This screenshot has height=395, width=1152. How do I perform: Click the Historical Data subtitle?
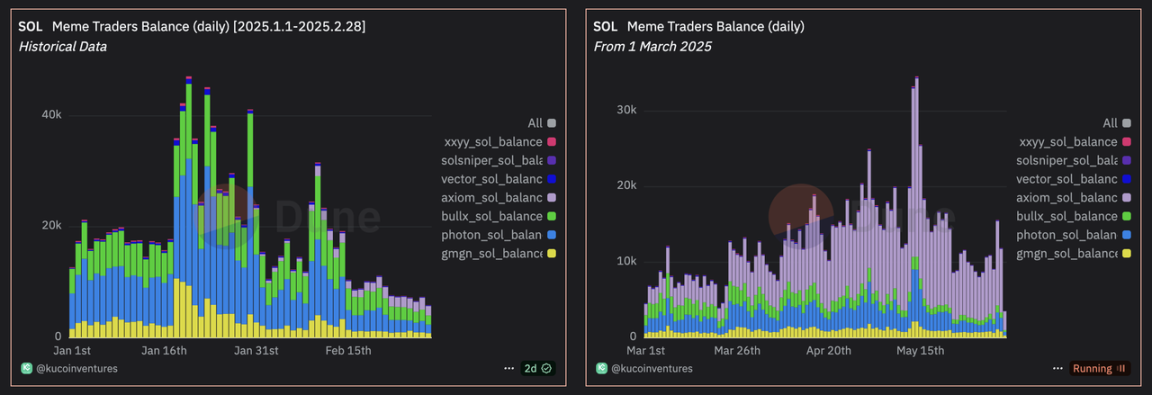[62, 46]
